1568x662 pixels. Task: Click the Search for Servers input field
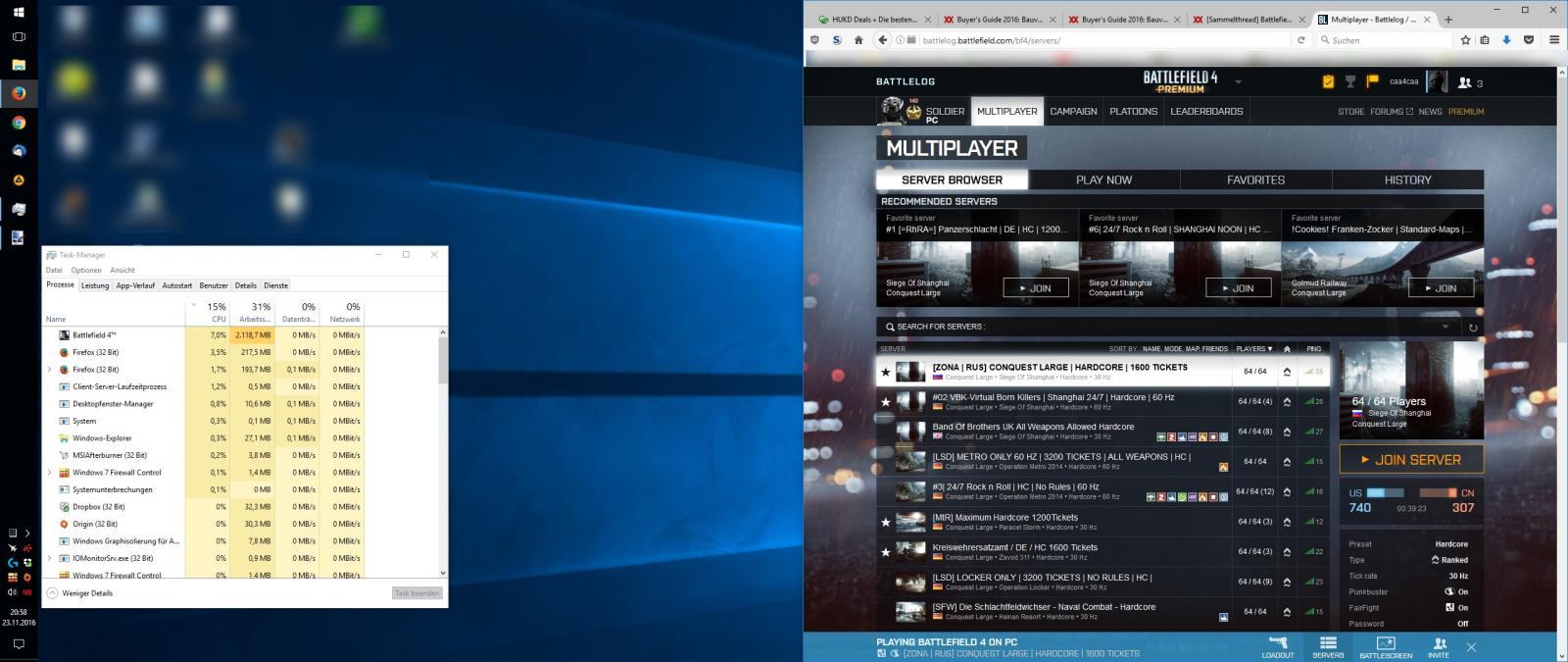pos(1166,327)
